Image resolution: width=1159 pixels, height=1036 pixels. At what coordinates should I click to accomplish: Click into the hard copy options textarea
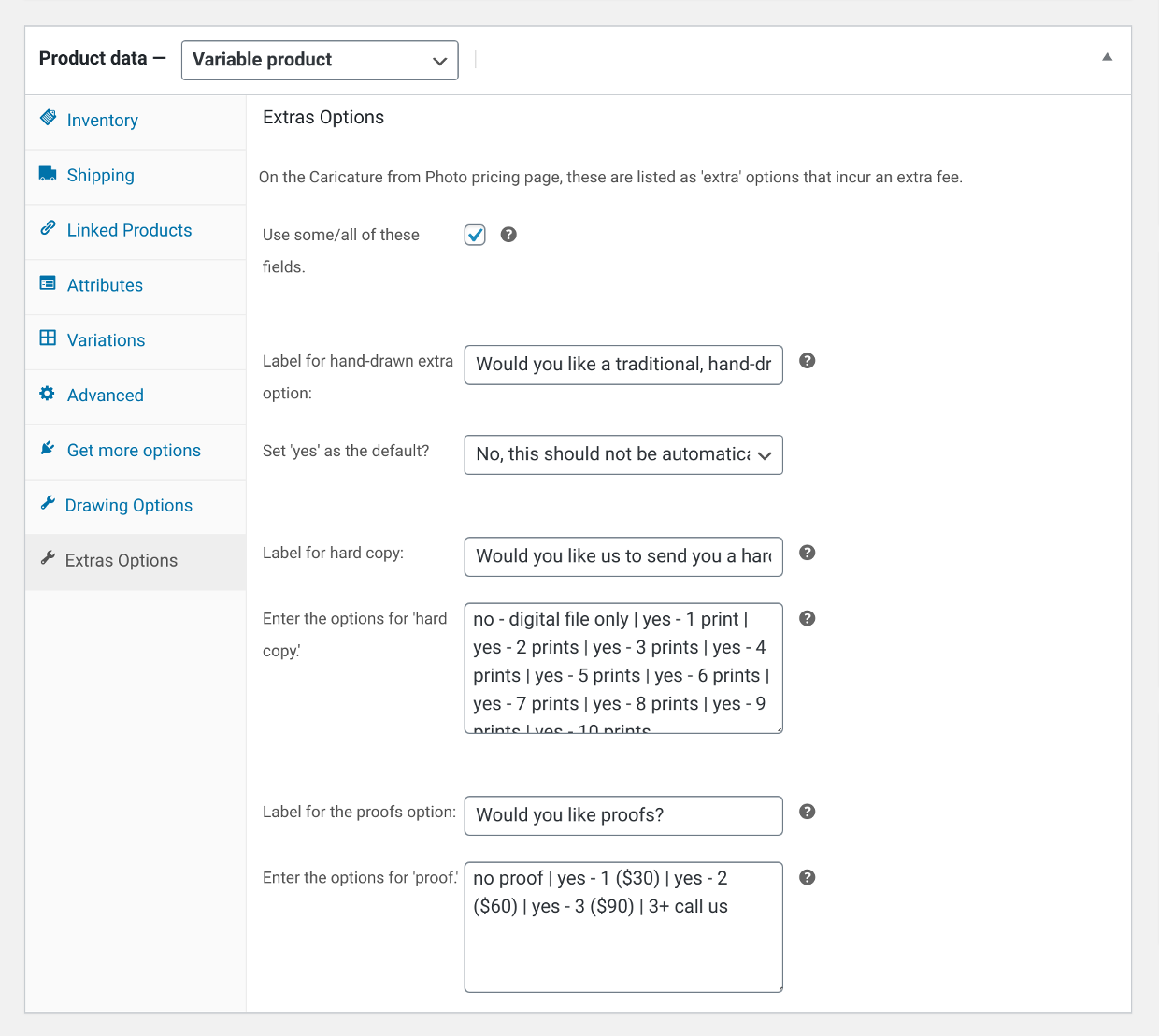tap(623, 668)
